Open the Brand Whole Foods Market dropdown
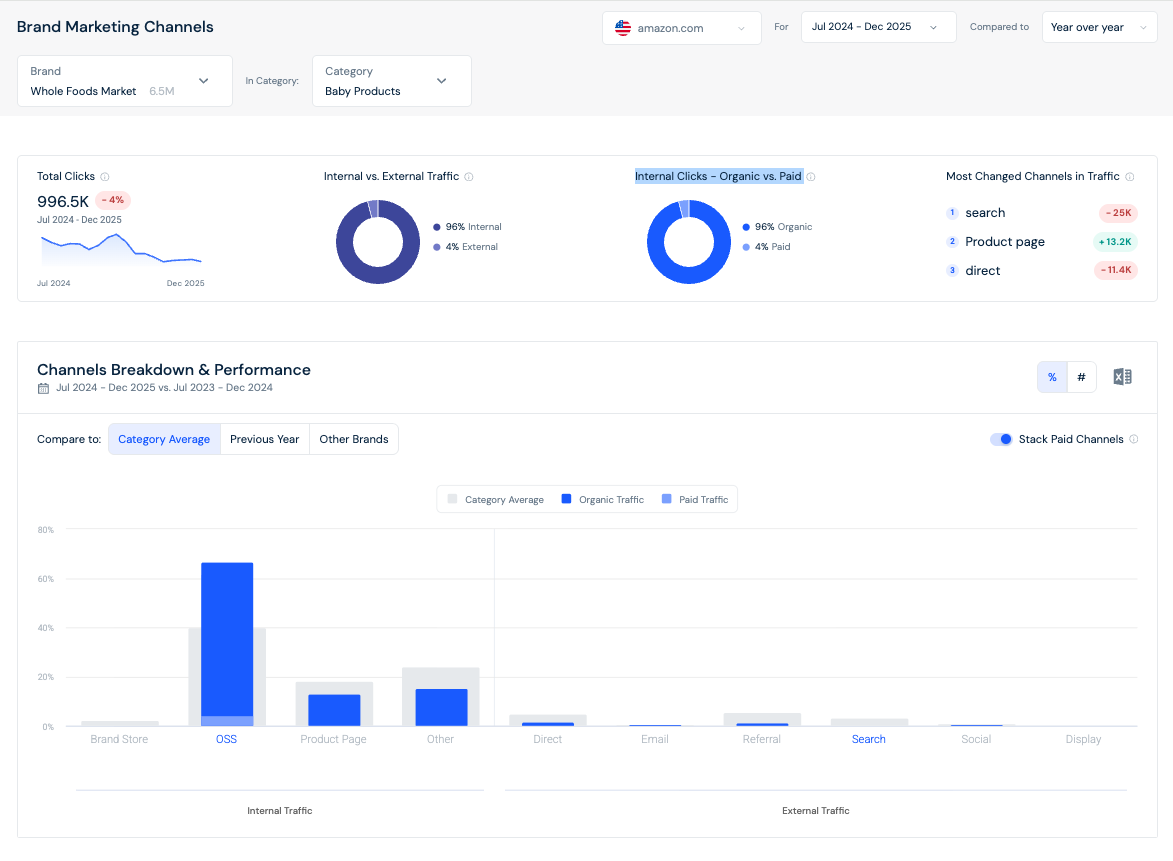1173x861 pixels. coord(125,81)
